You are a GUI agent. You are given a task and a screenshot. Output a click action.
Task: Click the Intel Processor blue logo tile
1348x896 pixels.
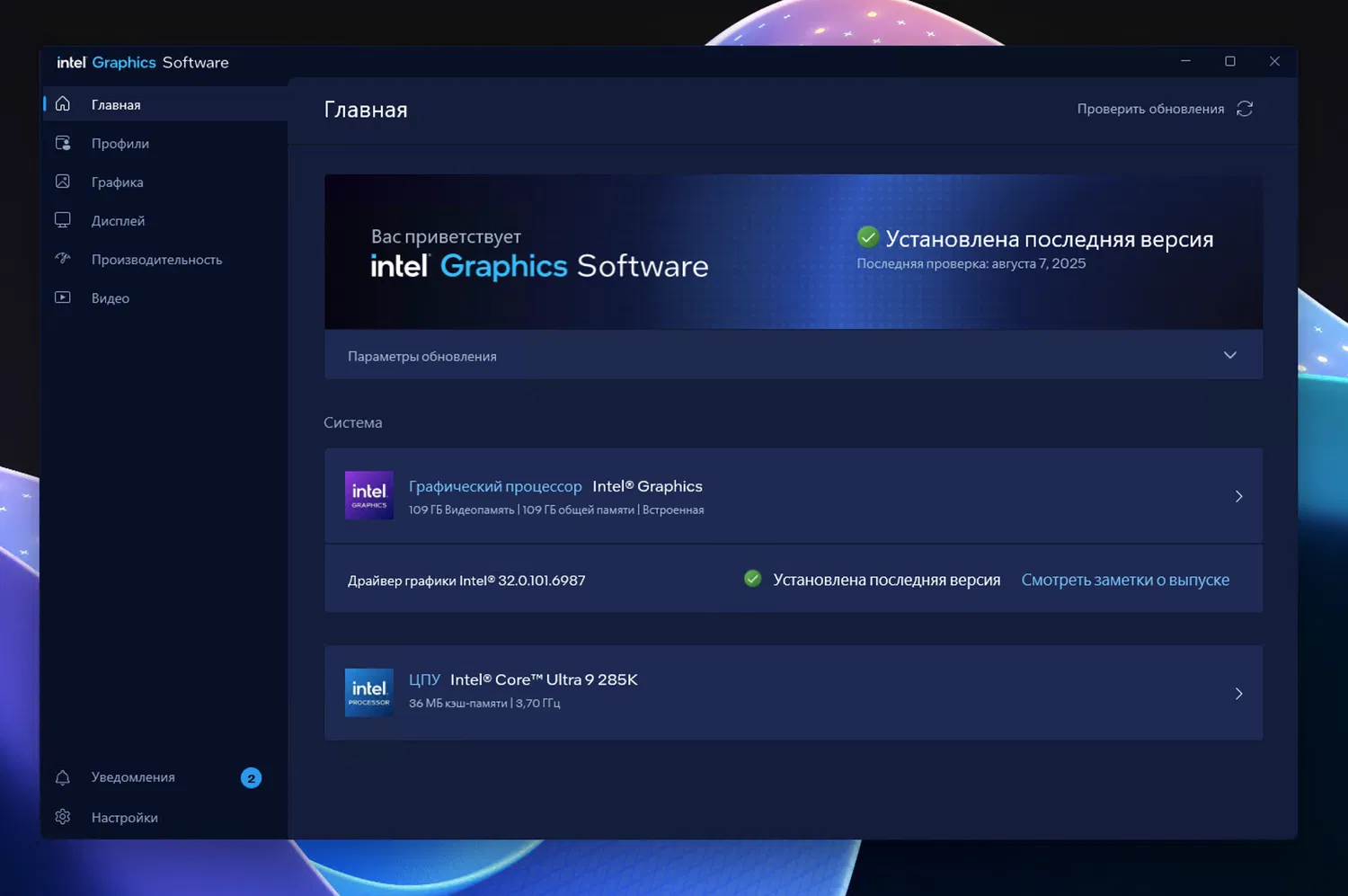pos(369,692)
